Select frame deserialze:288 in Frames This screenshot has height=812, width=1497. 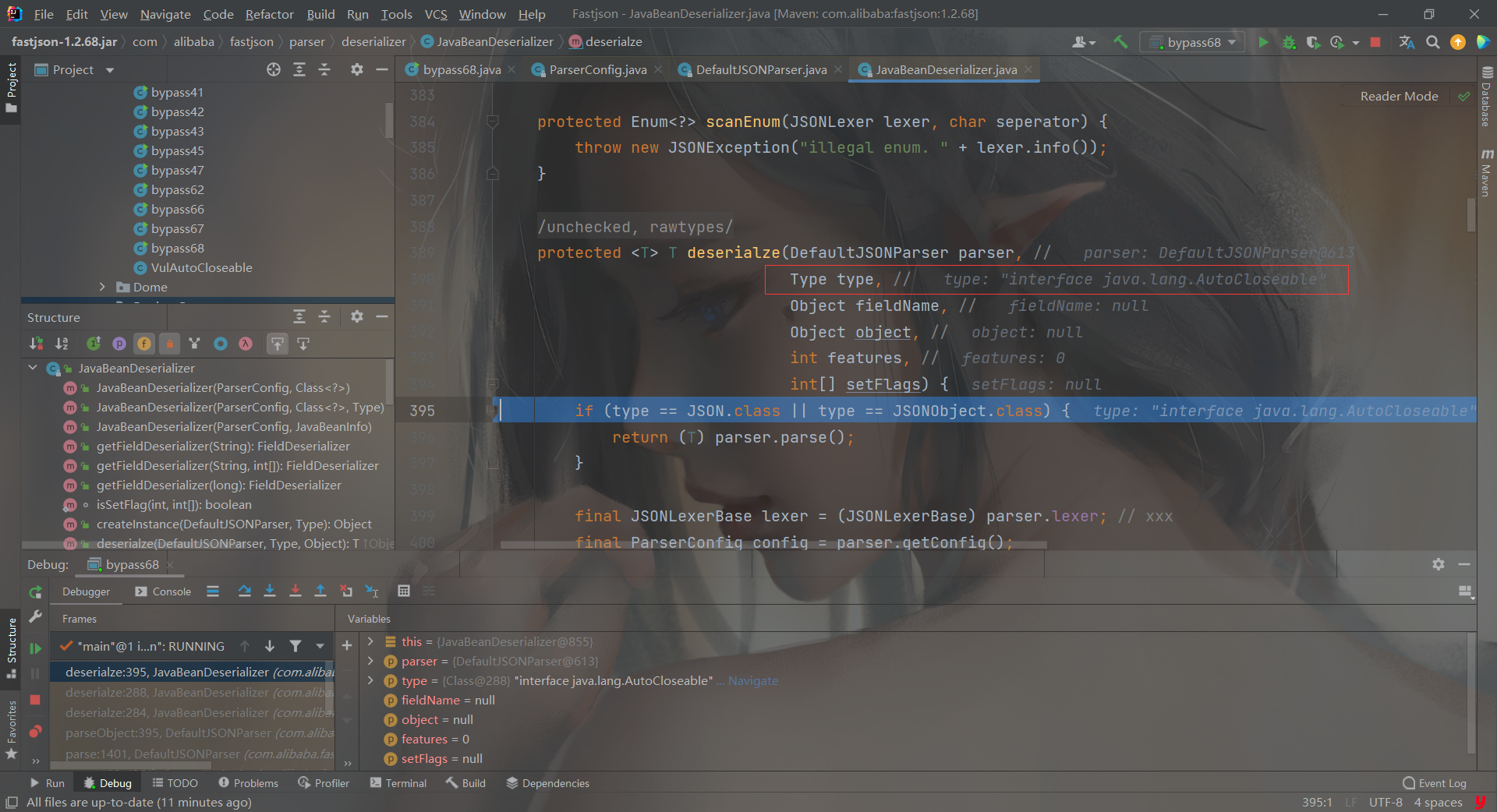(192, 692)
